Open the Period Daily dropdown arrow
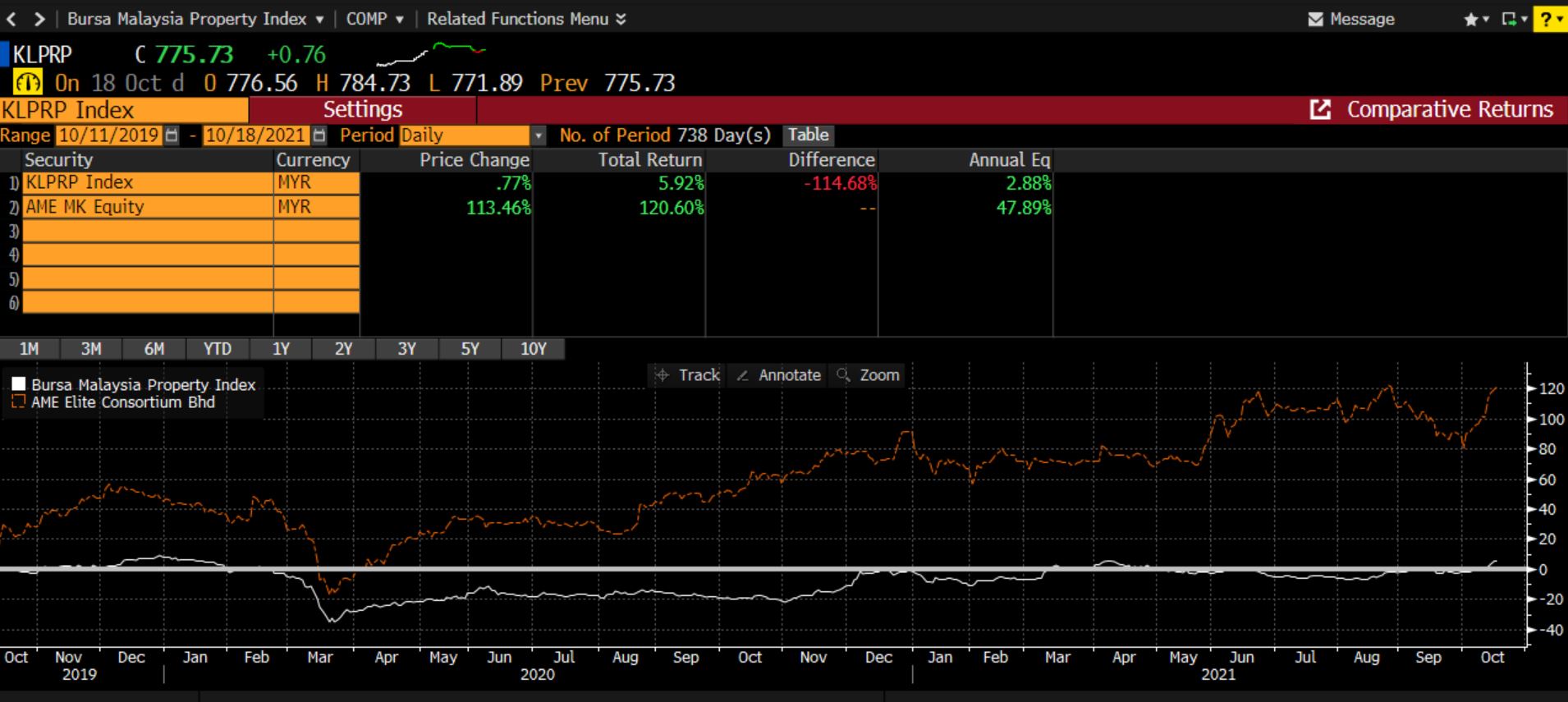 point(539,135)
